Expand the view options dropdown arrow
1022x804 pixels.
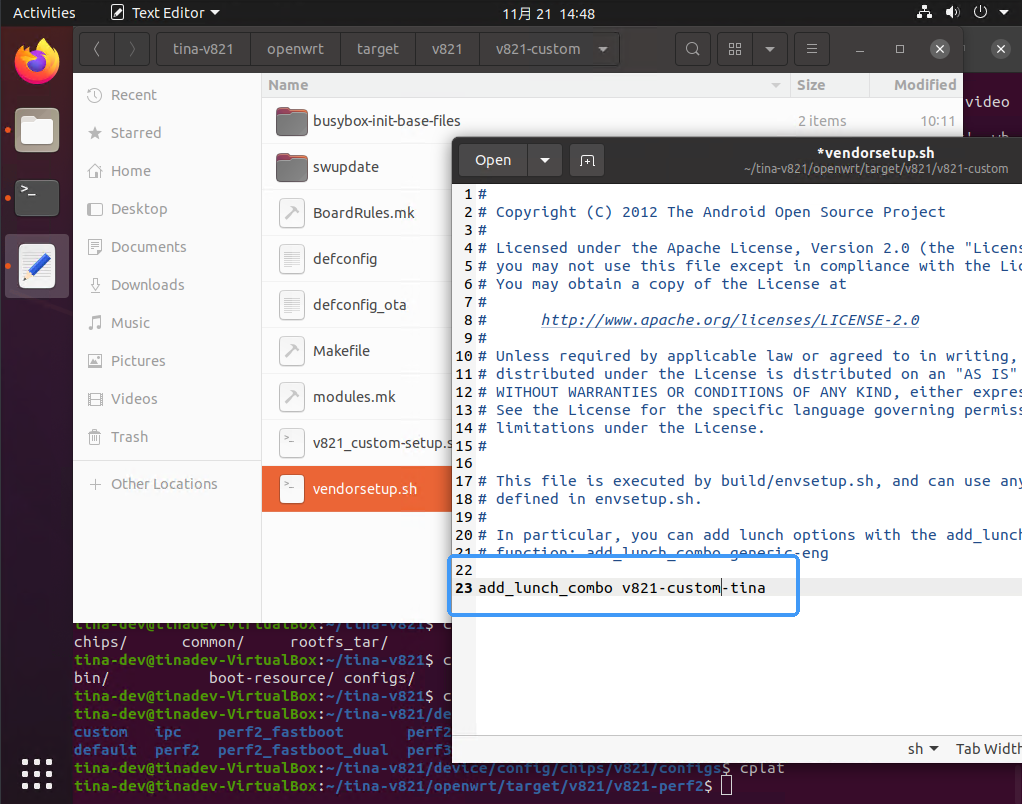click(x=769, y=49)
